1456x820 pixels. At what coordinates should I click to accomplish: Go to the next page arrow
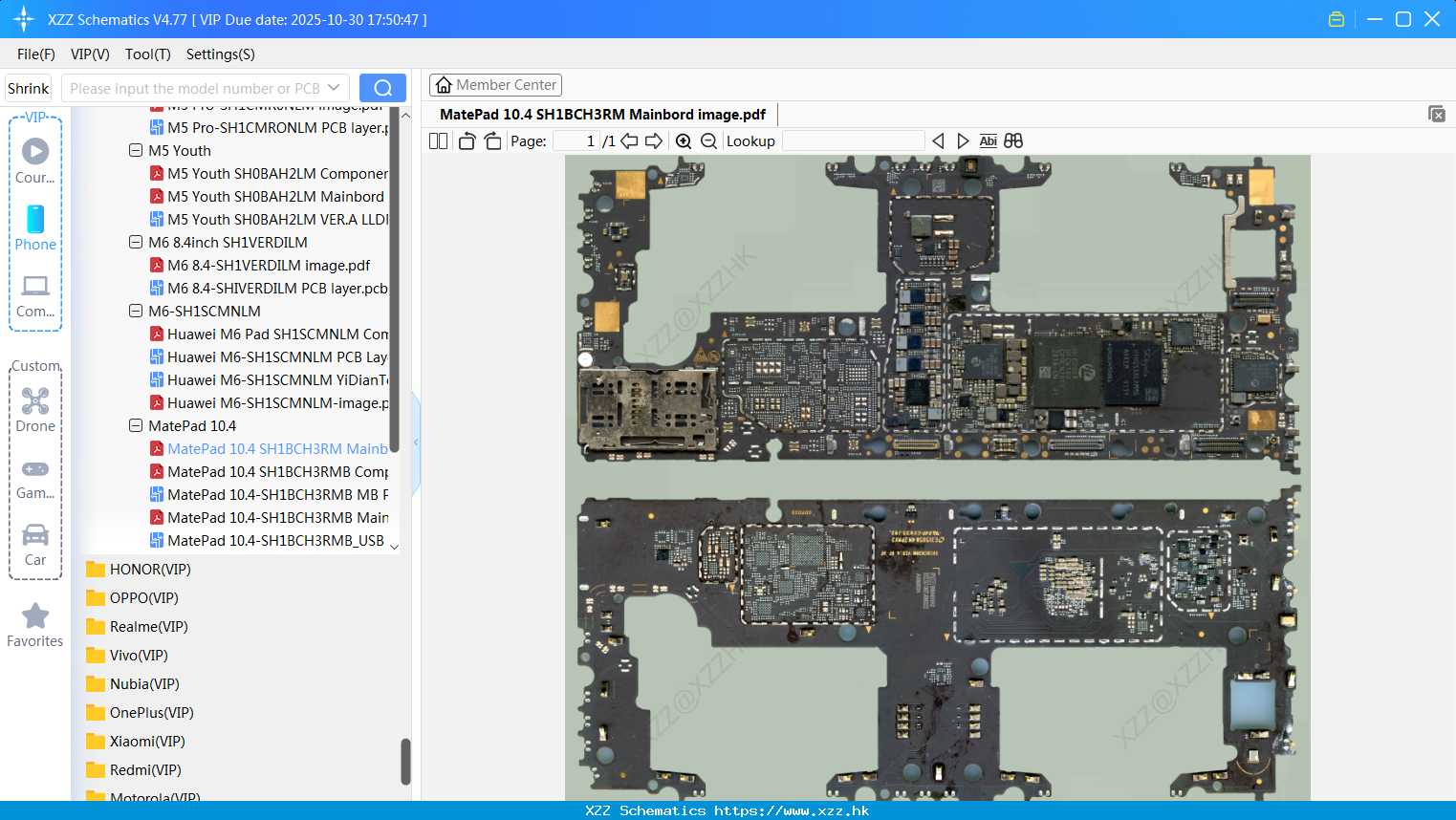coord(654,141)
